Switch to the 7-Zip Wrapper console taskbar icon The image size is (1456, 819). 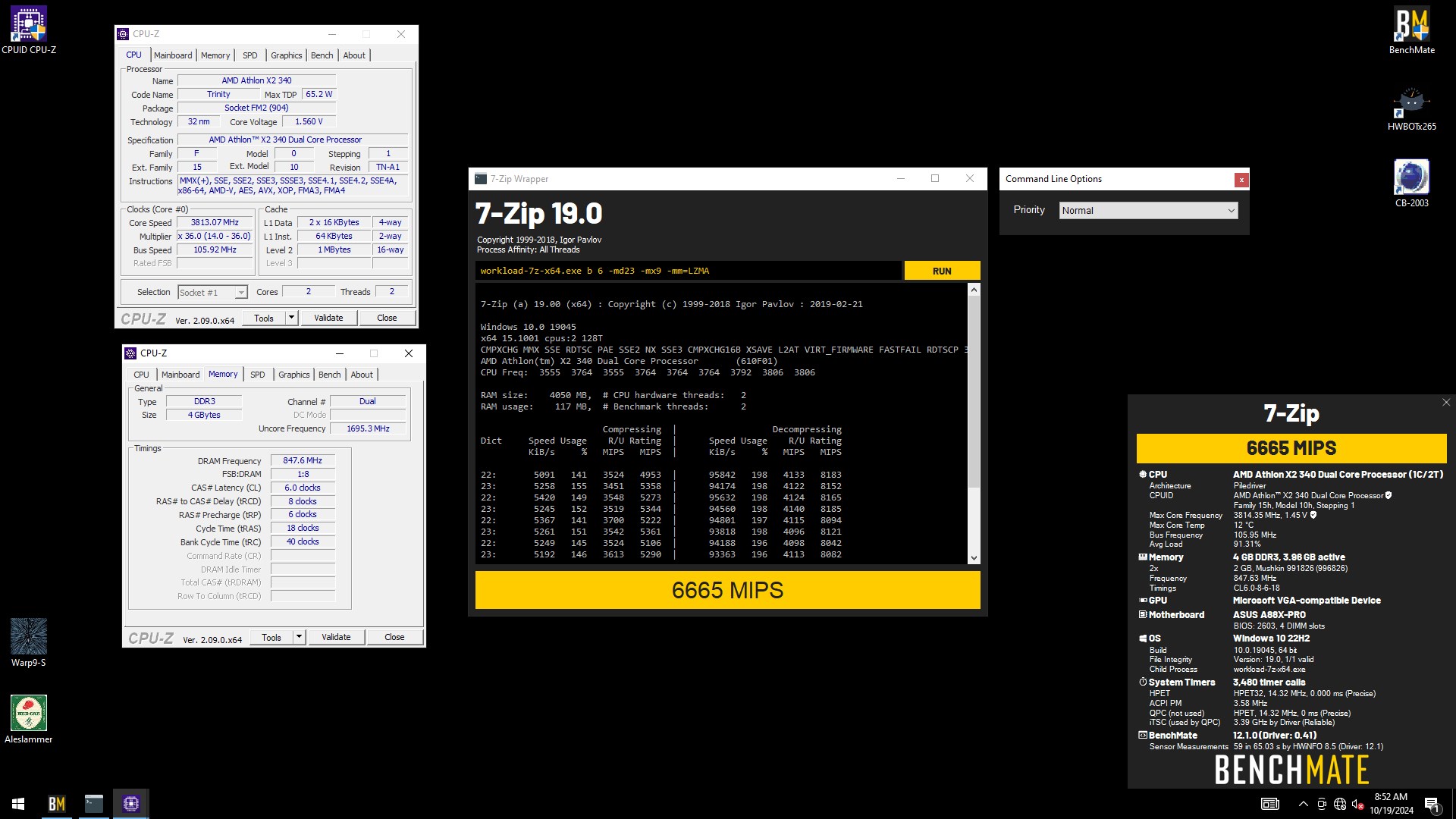[94, 804]
